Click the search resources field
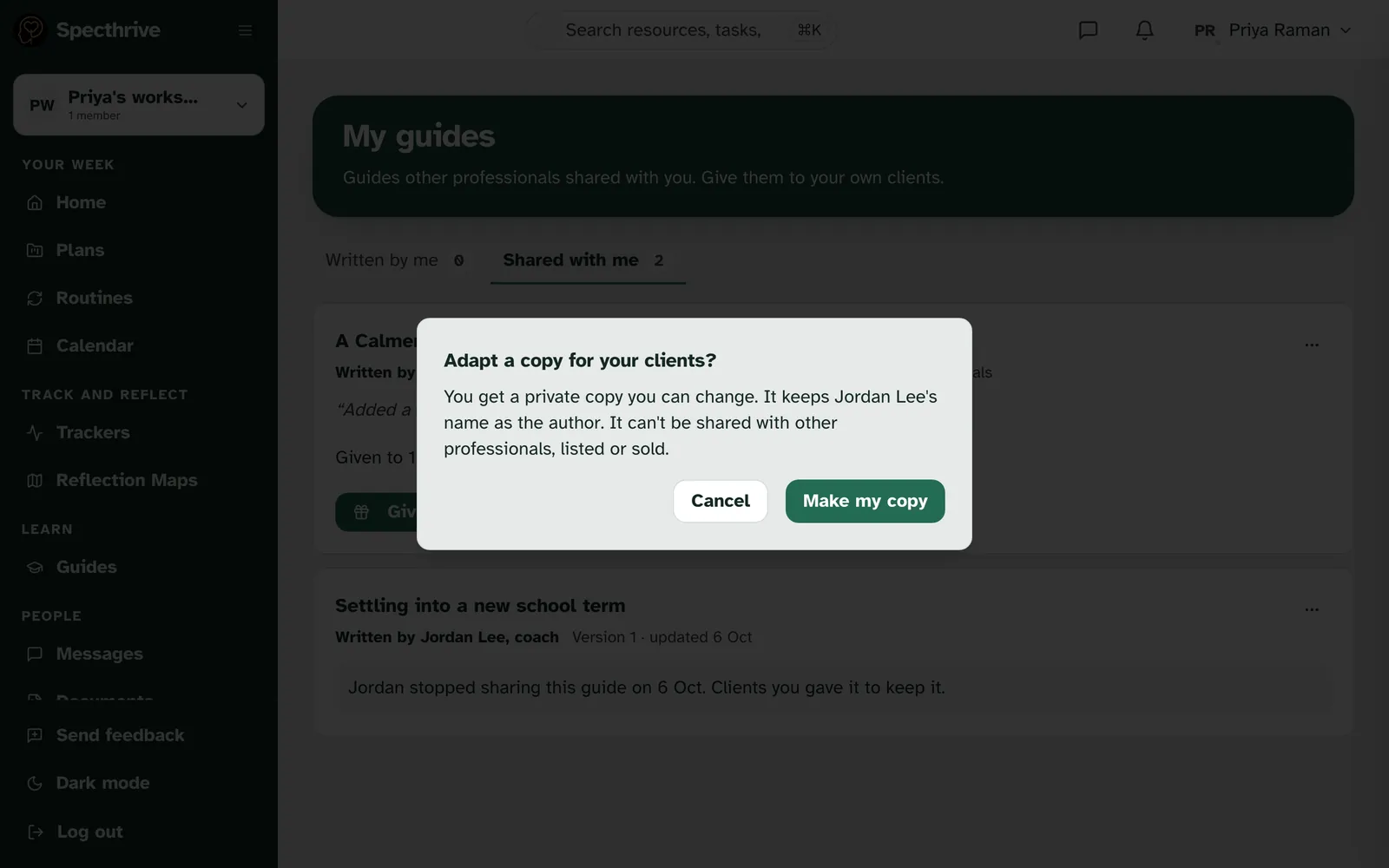Viewport: 1389px width, 868px height. tap(680, 30)
